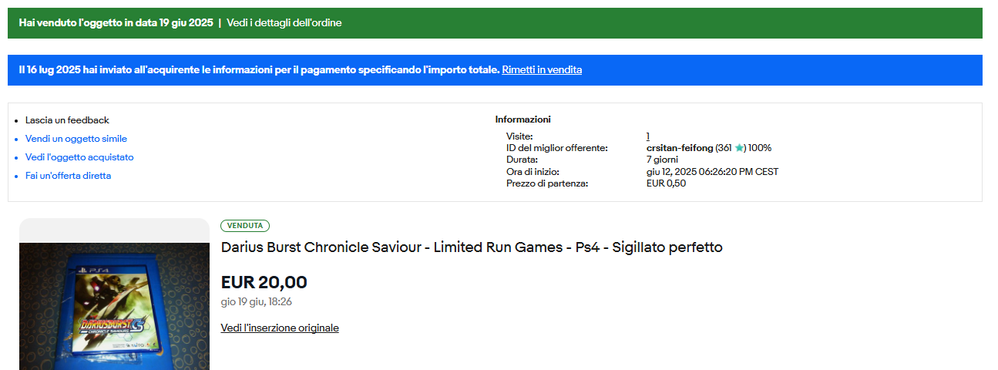Click the Darius Burst Chronicle Saviour title

coord(472,247)
